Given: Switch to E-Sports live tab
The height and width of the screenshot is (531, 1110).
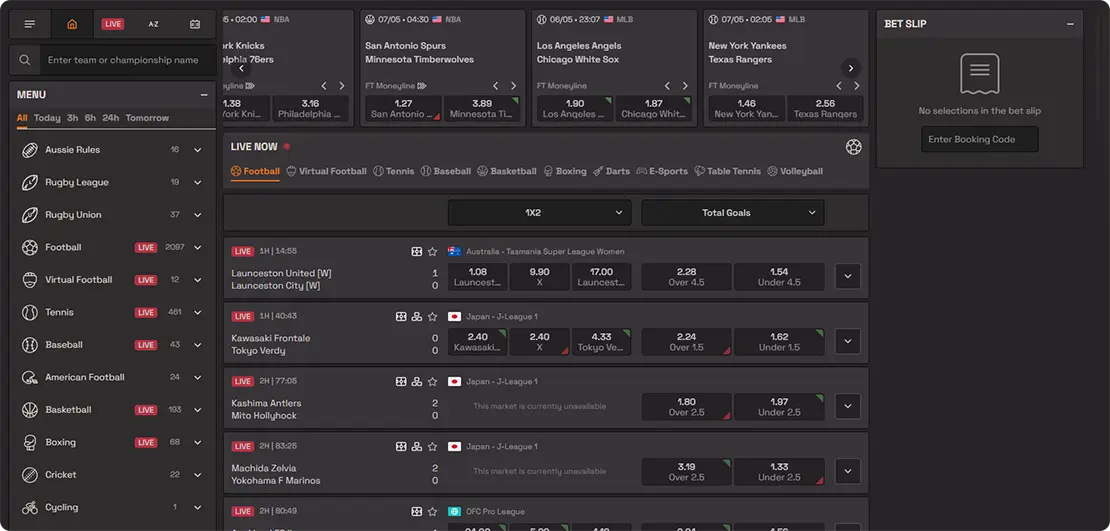Looking at the screenshot, I should [662, 171].
